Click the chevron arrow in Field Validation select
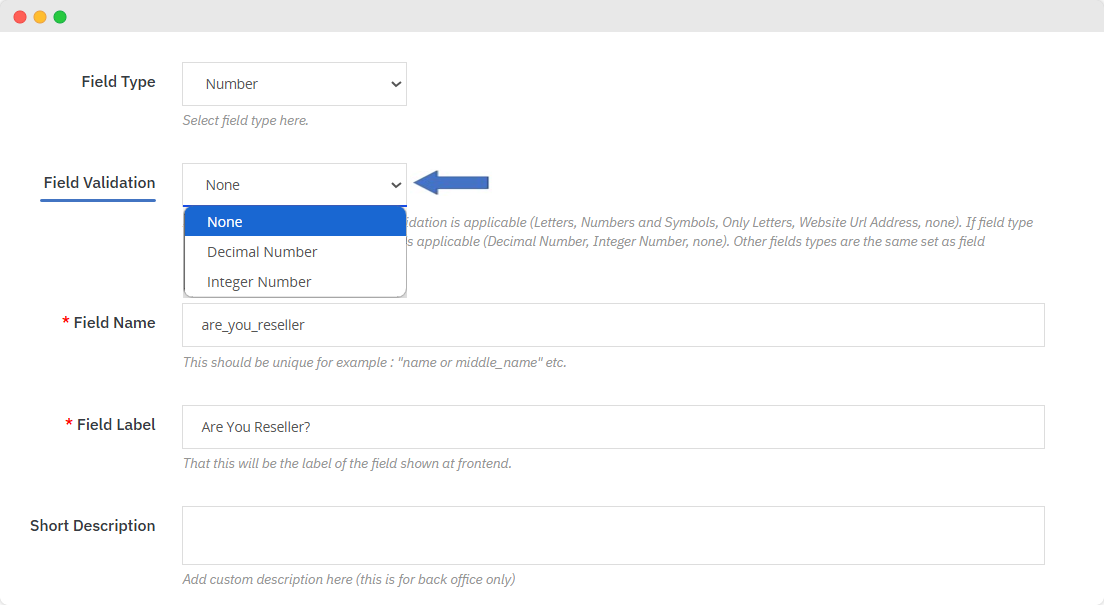The height and width of the screenshot is (605, 1104). [x=396, y=185]
